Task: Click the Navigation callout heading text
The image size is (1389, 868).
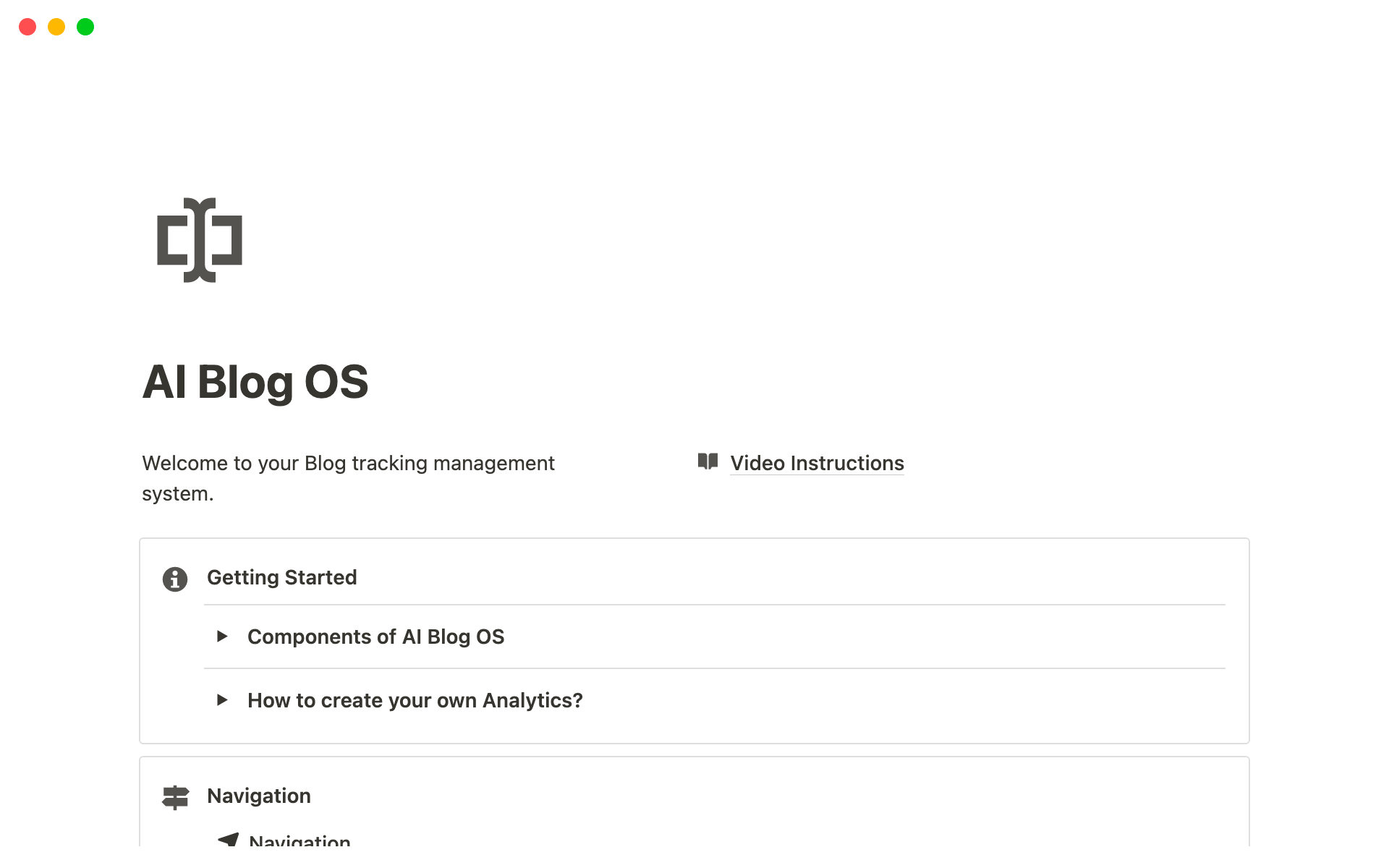Action: coord(258,796)
